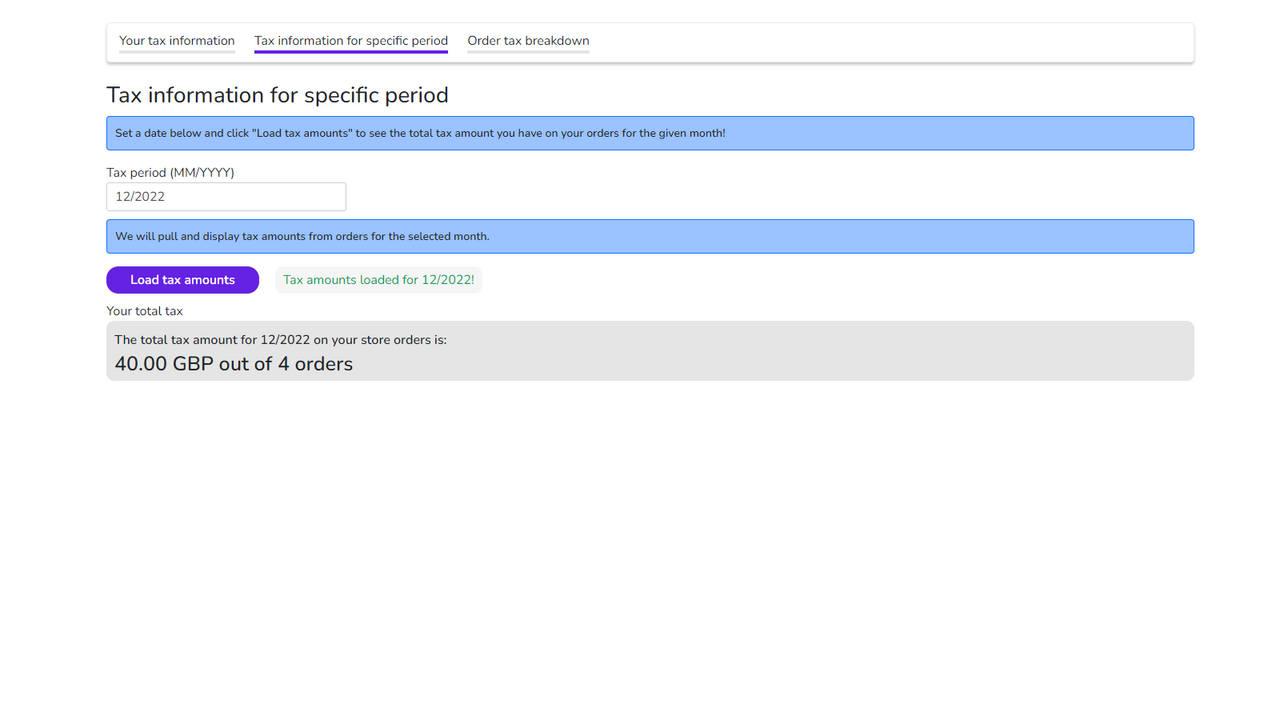Open the Your tax information tab
1280x720 pixels.
point(177,42)
